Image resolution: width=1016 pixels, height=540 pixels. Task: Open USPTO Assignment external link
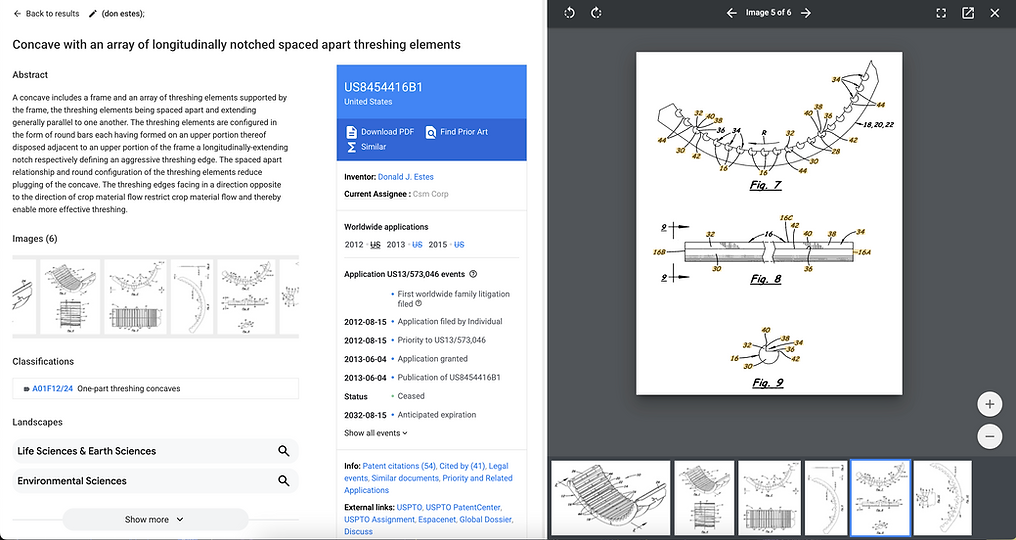pyautogui.click(x=380, y=520)
